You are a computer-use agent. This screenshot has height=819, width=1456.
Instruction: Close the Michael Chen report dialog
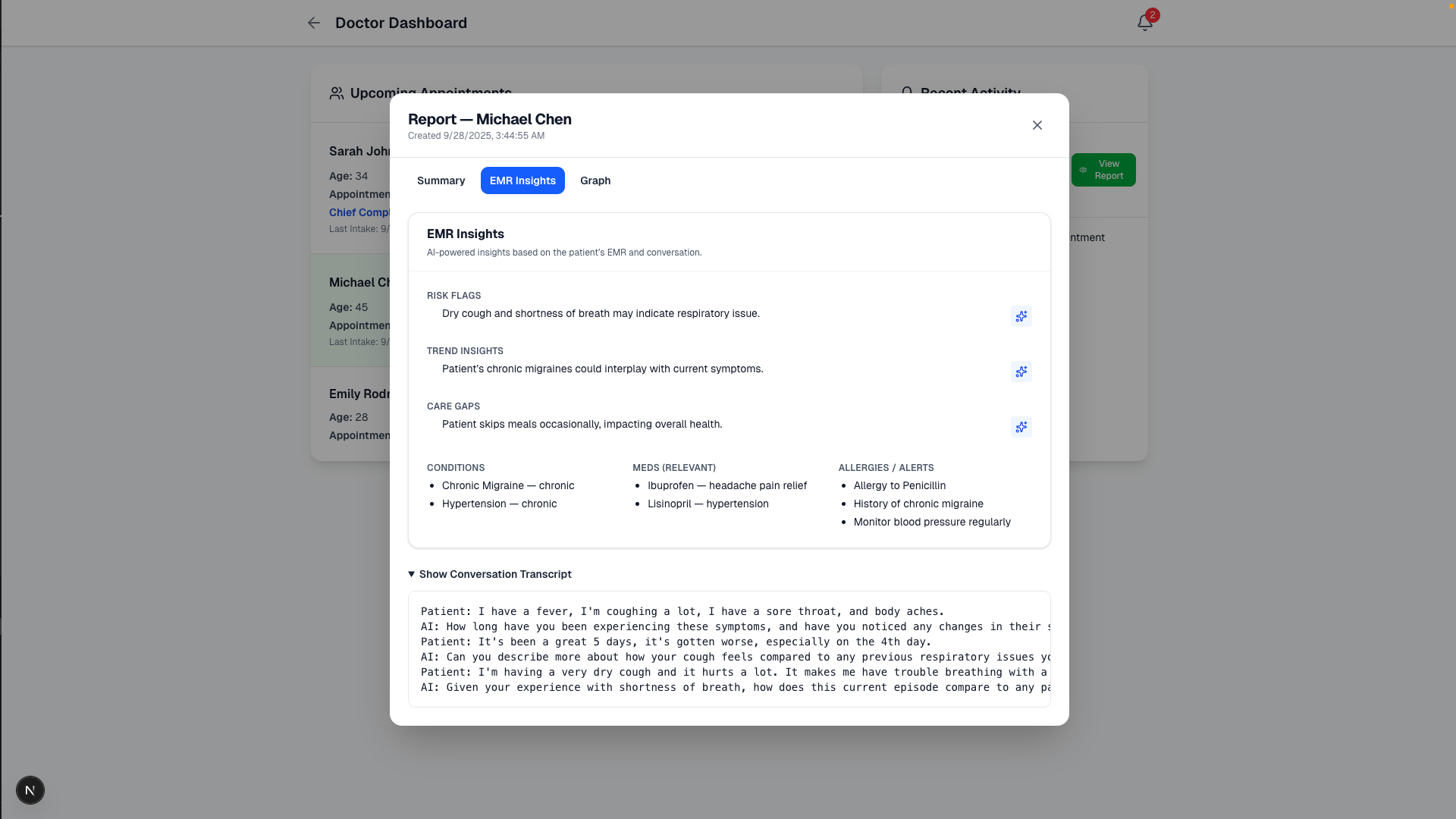[x=1037, y=125]
